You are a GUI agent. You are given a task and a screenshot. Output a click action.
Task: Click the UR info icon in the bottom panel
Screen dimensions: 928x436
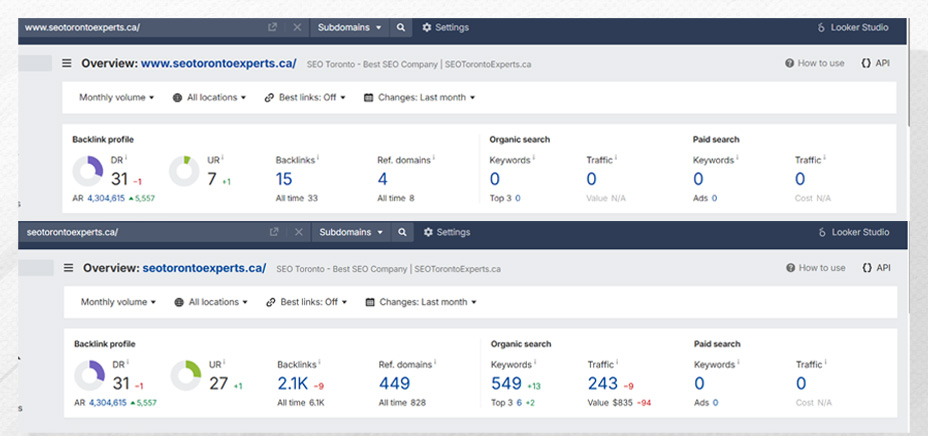224,363
